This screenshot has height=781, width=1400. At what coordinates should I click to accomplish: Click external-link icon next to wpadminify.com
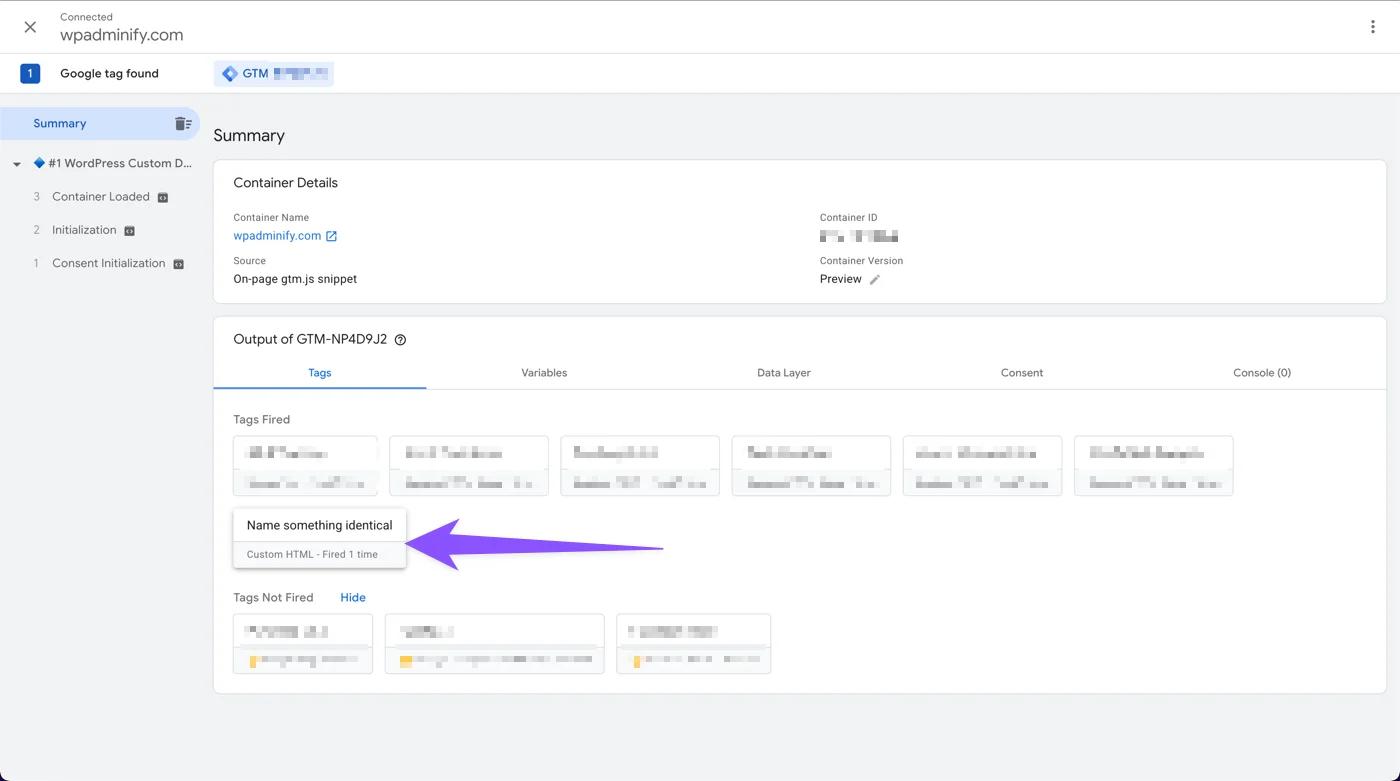(332, 237)
